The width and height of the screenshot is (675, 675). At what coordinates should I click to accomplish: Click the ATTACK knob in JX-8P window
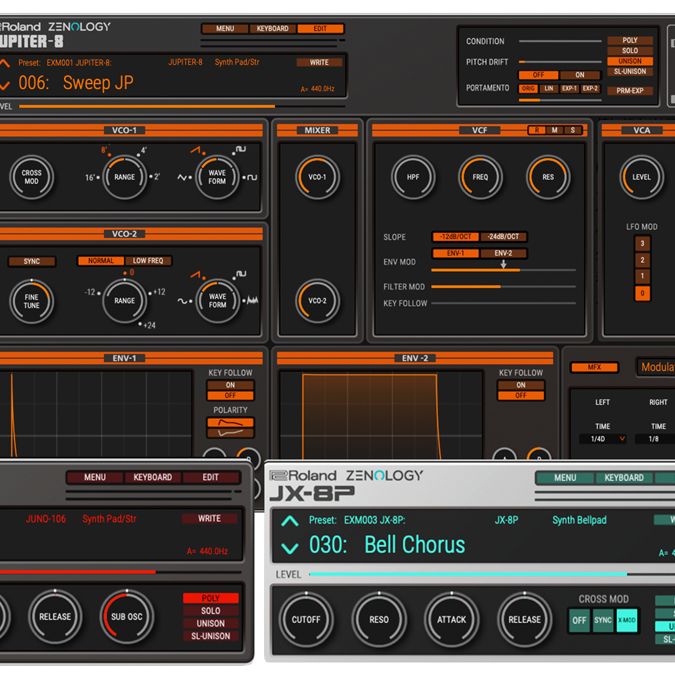pyautogui.click(x=452, y=619)
